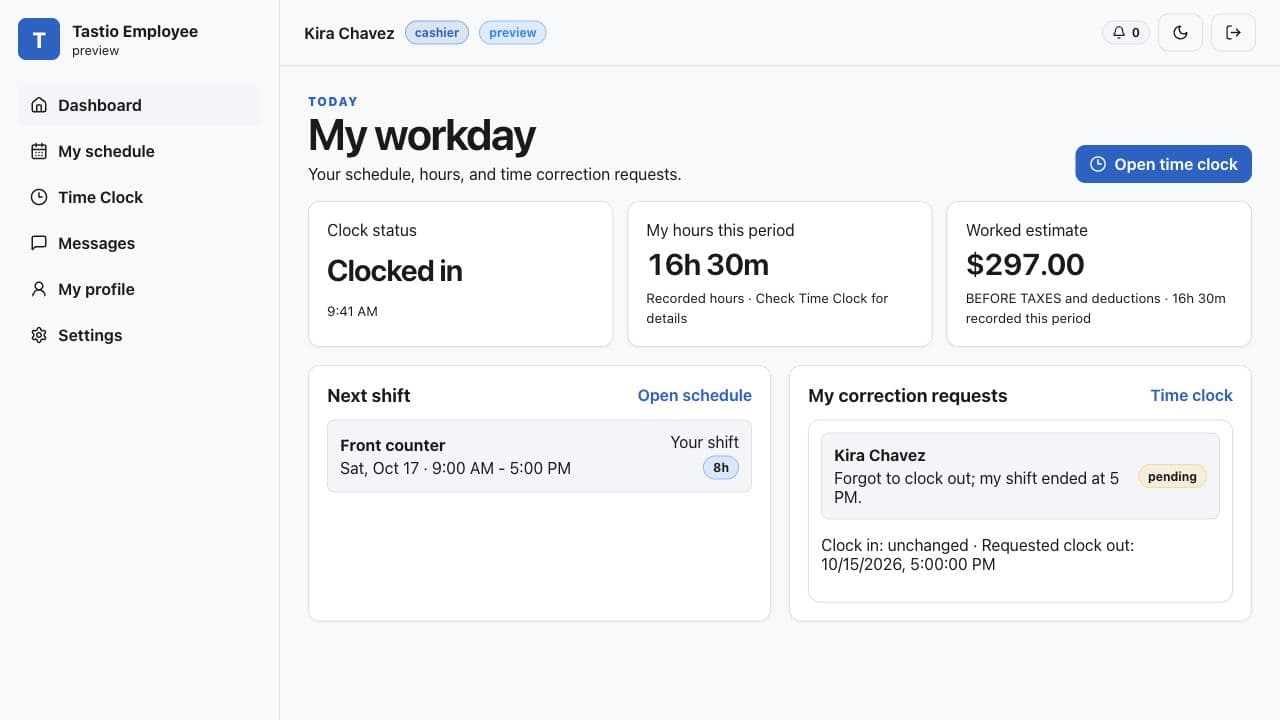Click the Sat, Oct 17 shift time text
This screenshot has height=720, width=1280.
[x=455, y=468]
